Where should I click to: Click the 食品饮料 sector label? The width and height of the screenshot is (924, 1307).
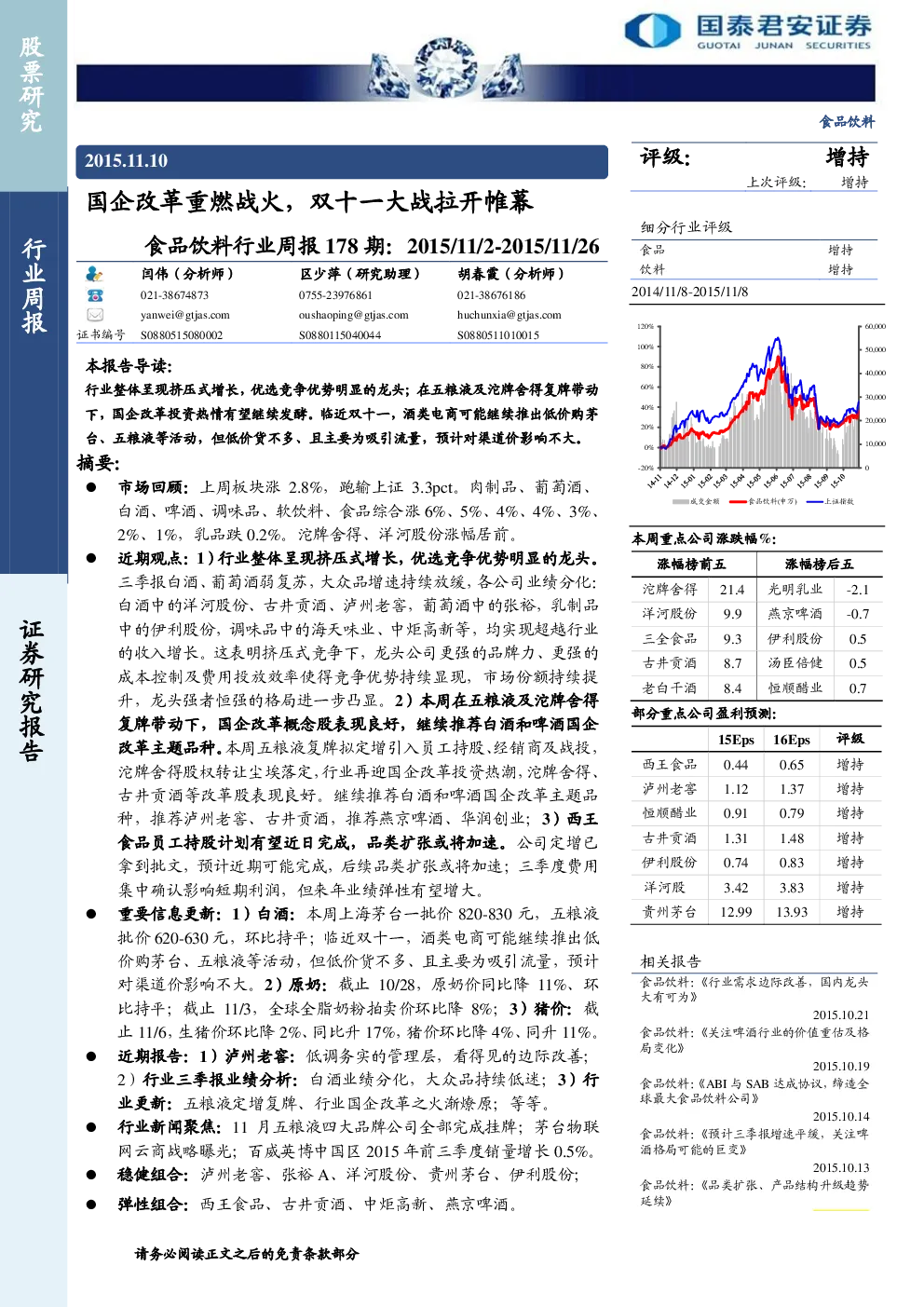click(x=847, y=122)
